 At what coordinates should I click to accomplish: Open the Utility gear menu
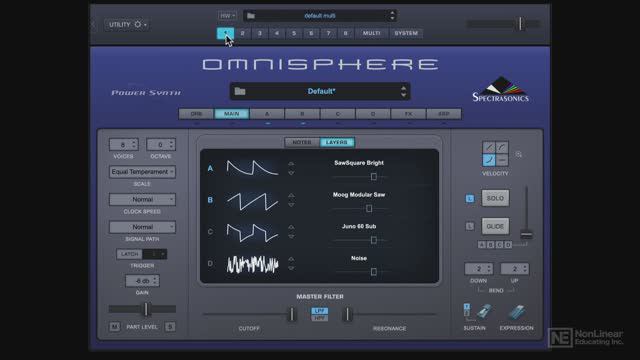click(x=127, y=24)
